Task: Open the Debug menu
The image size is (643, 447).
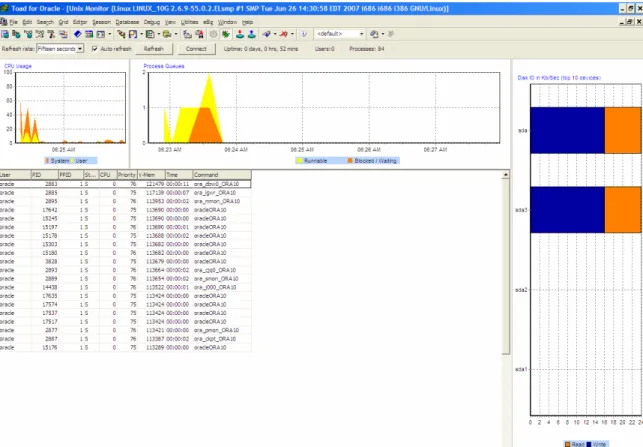Action: (152, 22)
